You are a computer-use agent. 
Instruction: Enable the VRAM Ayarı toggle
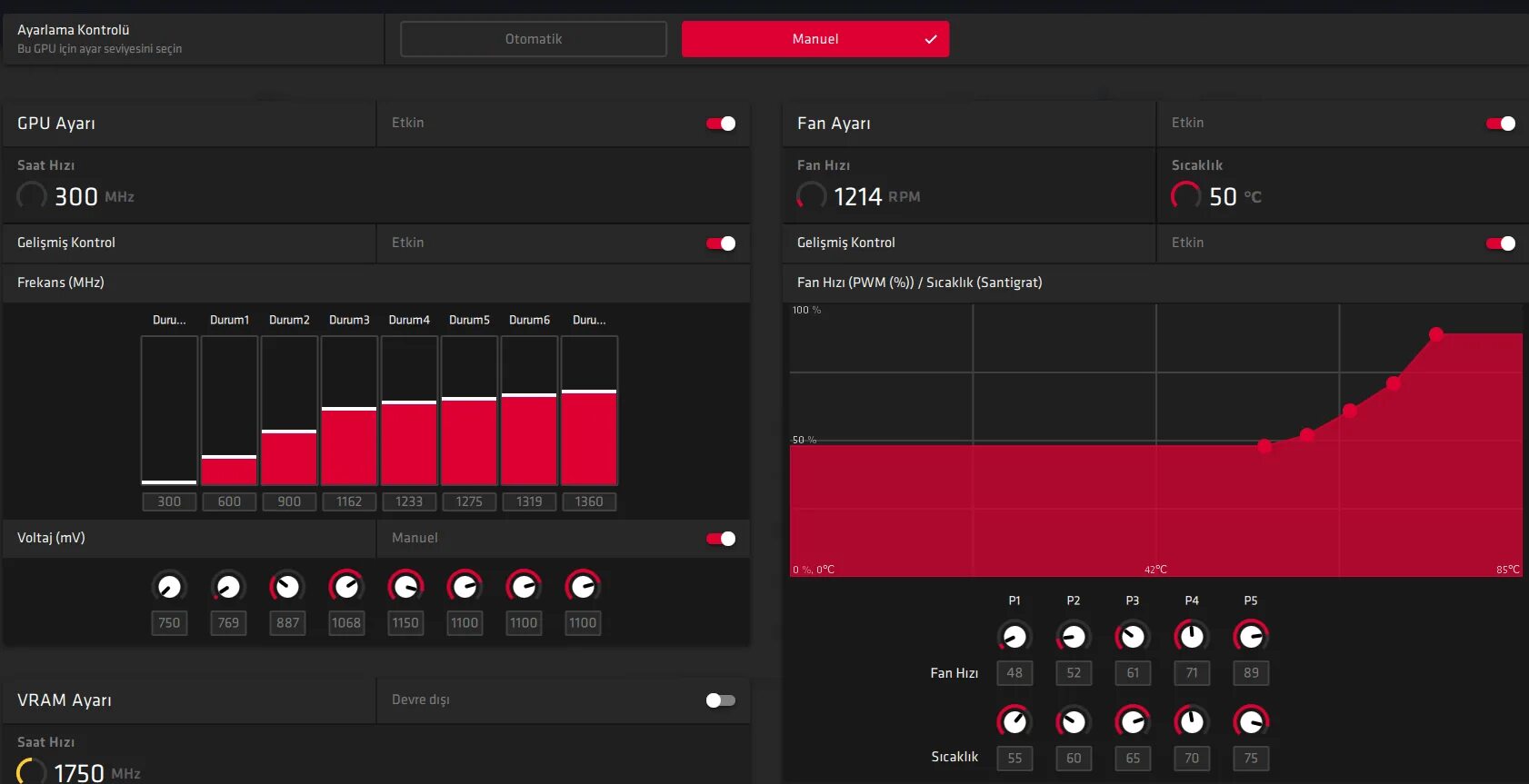click(x=721, y=700)
